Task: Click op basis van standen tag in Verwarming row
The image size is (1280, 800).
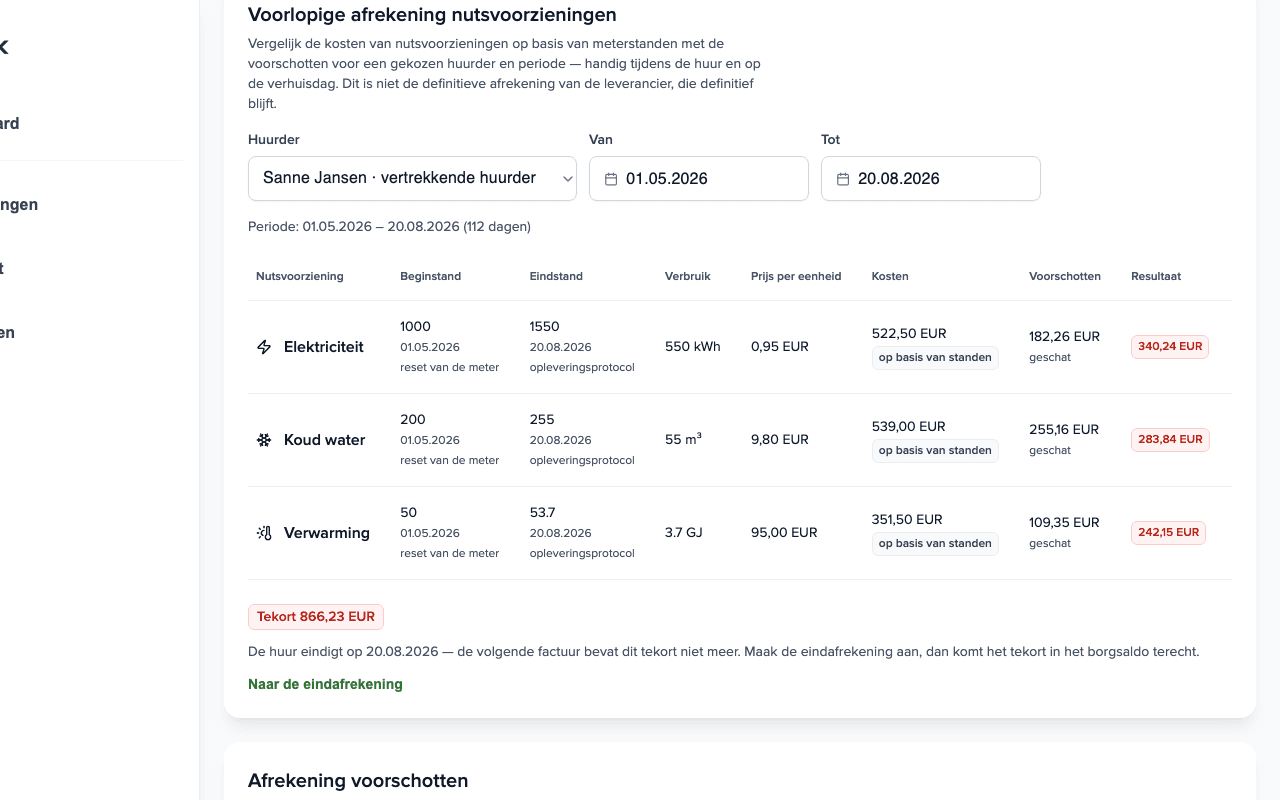Action: (935, 544)
